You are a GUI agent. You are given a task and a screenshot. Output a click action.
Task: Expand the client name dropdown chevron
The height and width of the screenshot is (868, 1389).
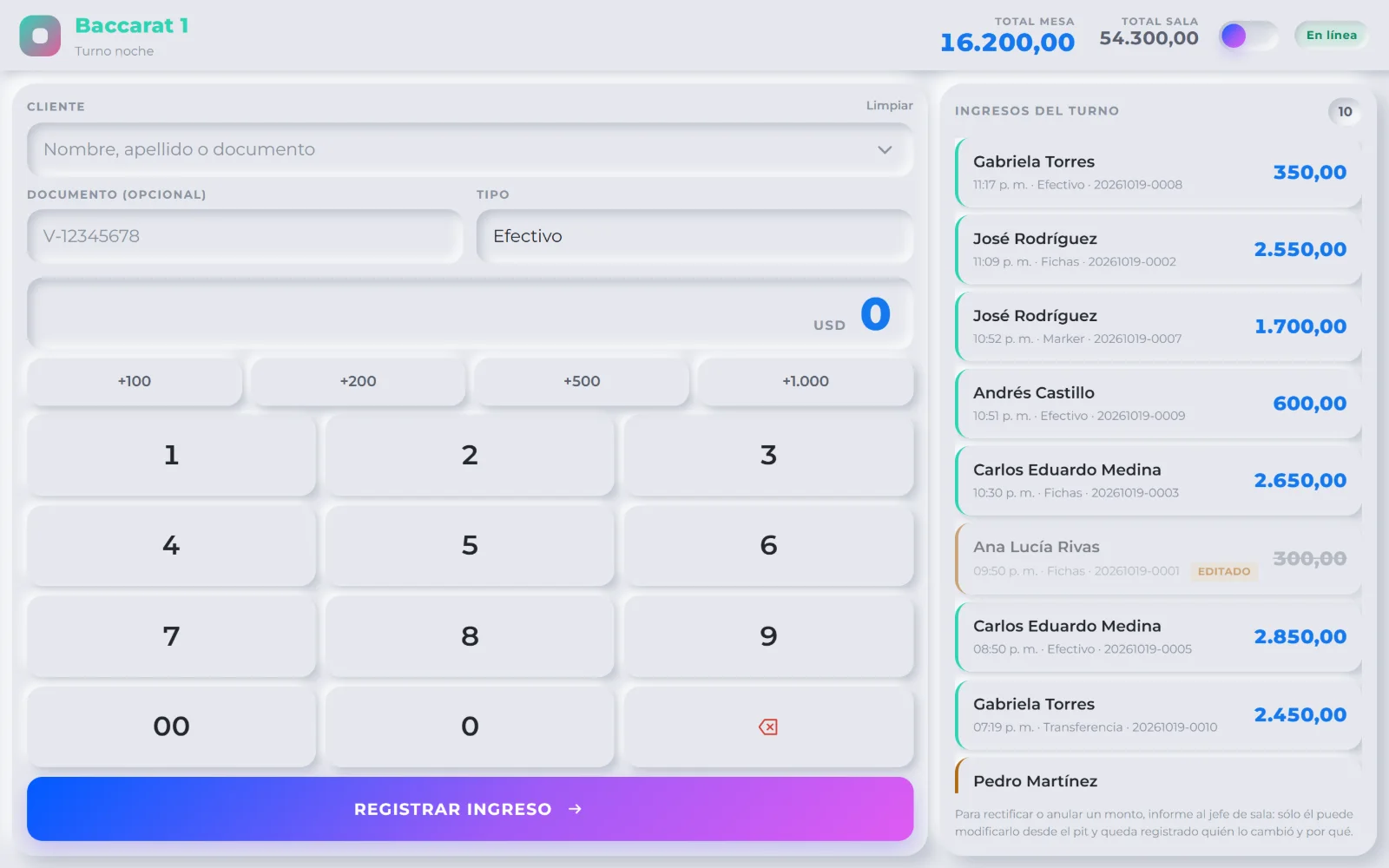tap(885, 149)
